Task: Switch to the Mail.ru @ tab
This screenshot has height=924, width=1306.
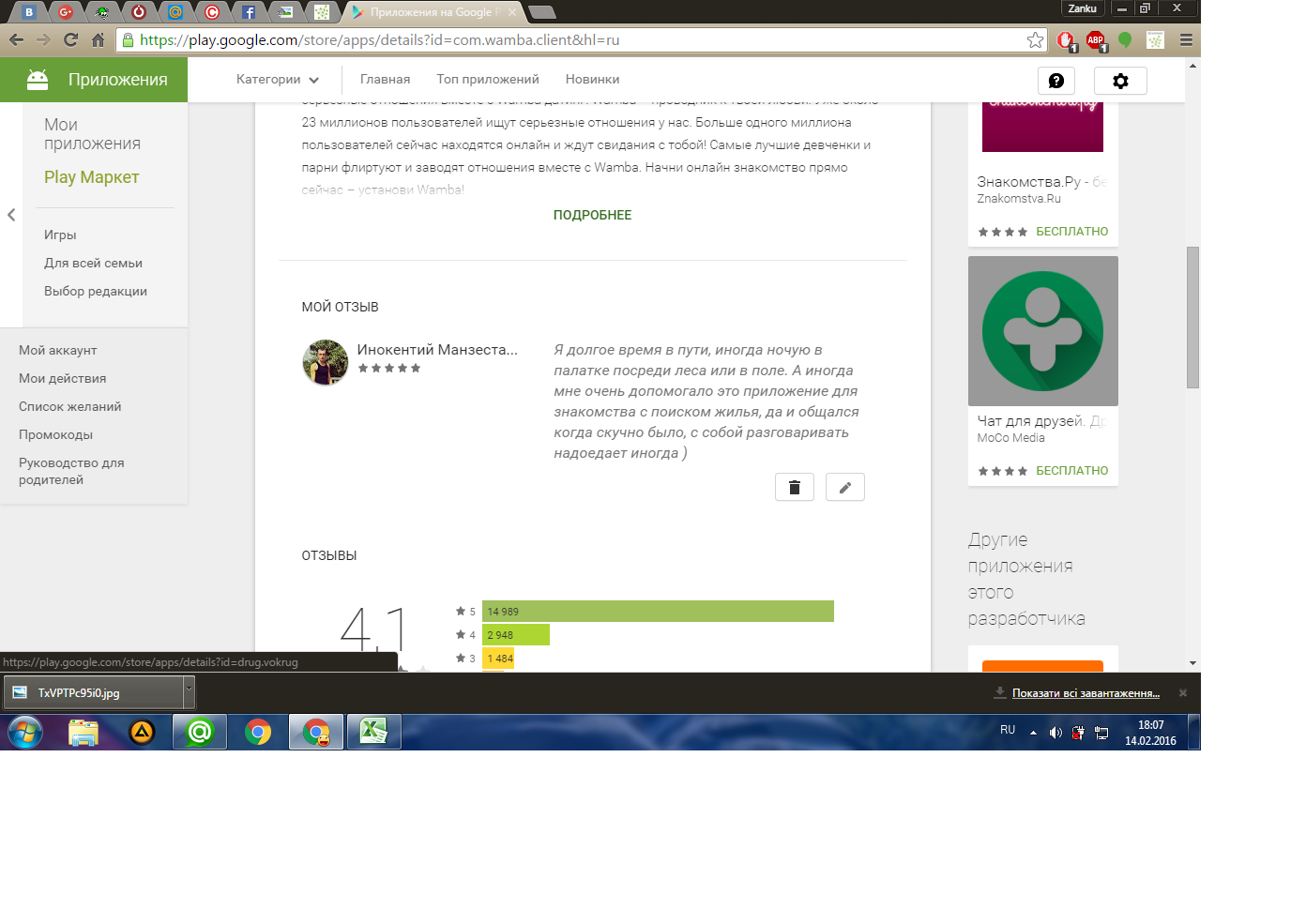Action: click(x=175, y=12)
